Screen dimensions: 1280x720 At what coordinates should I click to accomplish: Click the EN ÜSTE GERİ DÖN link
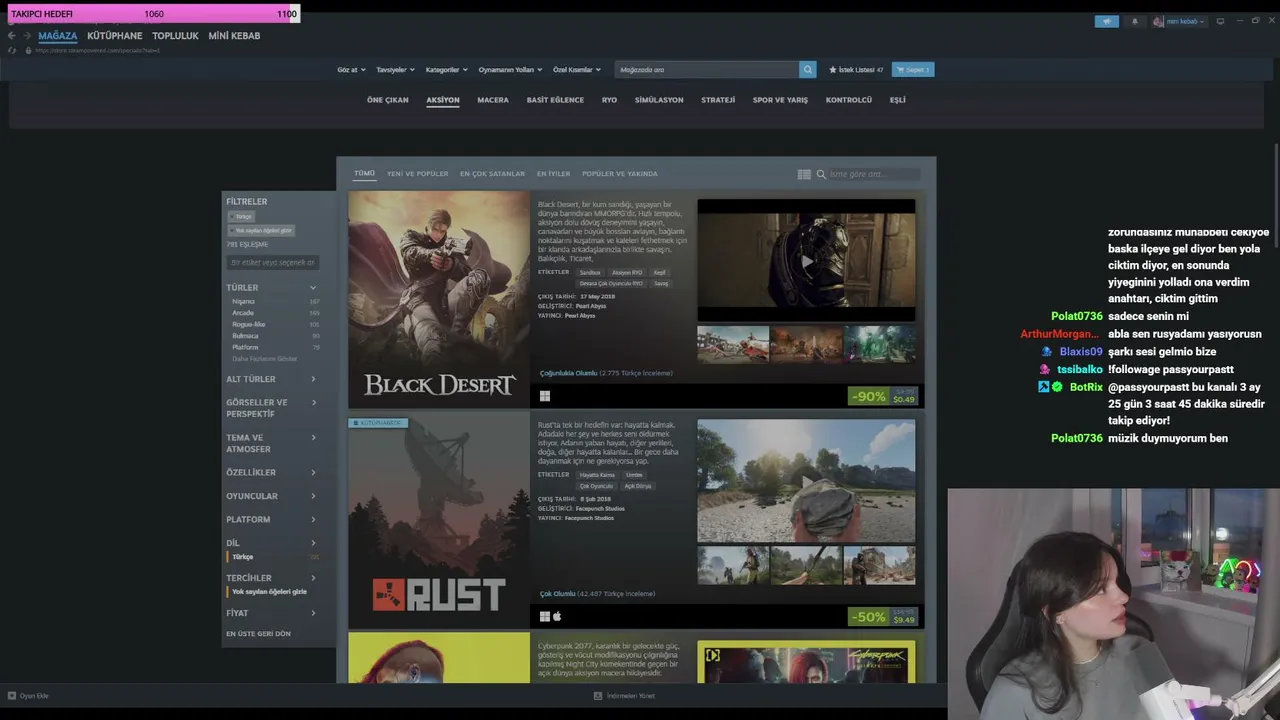pos(259,634)
